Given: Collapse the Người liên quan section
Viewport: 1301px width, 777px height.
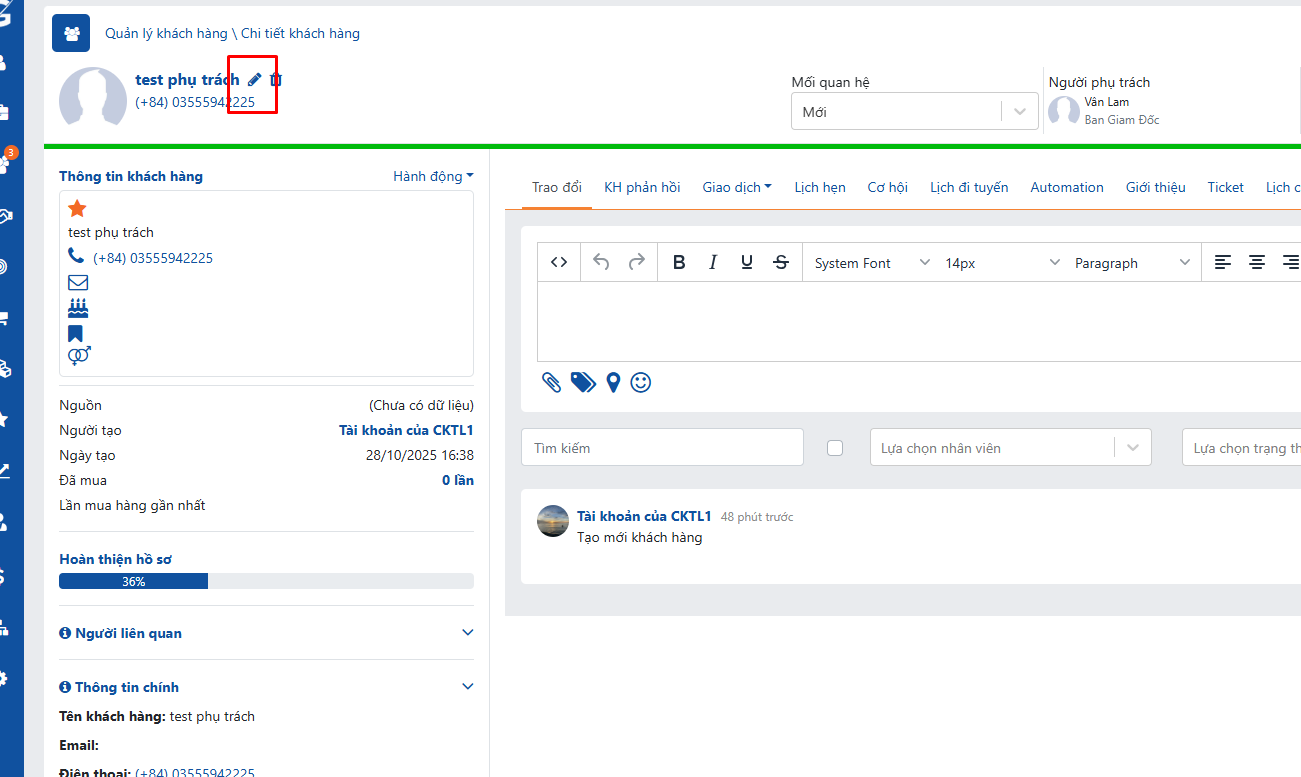Looking at the screenshot, I should pos(467,633).
